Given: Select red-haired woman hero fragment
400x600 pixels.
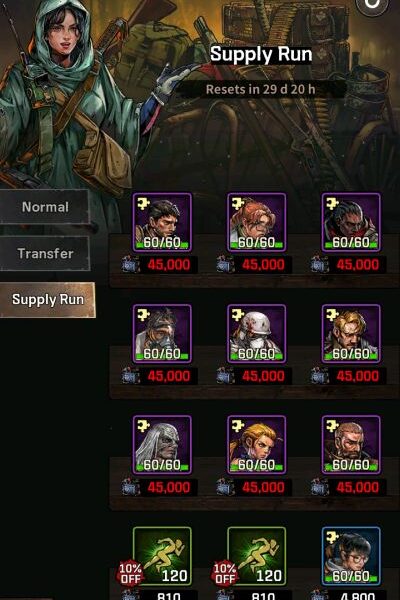Looking at the screenshot, I should (x=256, y=222).
